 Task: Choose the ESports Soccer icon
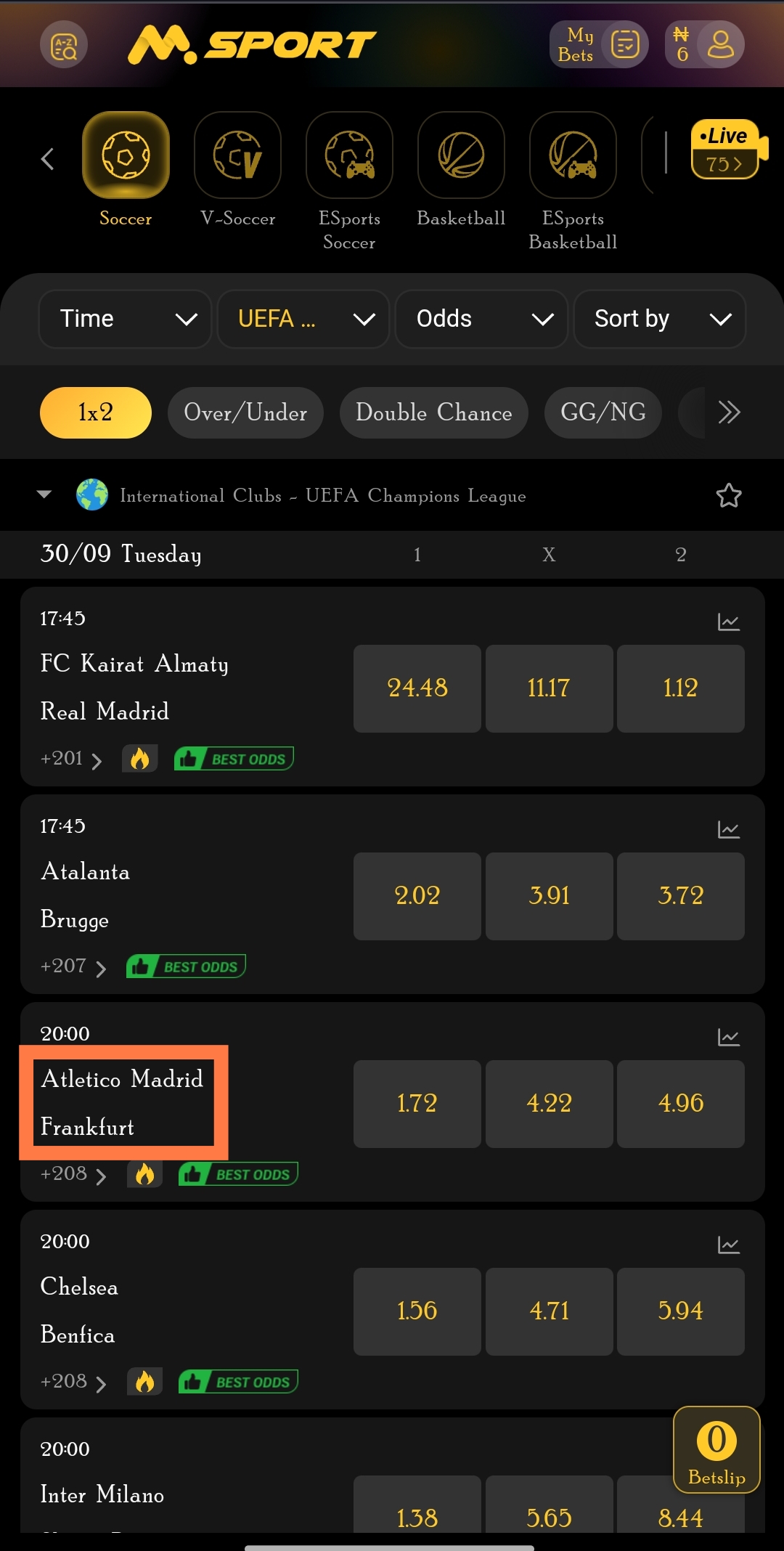349,155
